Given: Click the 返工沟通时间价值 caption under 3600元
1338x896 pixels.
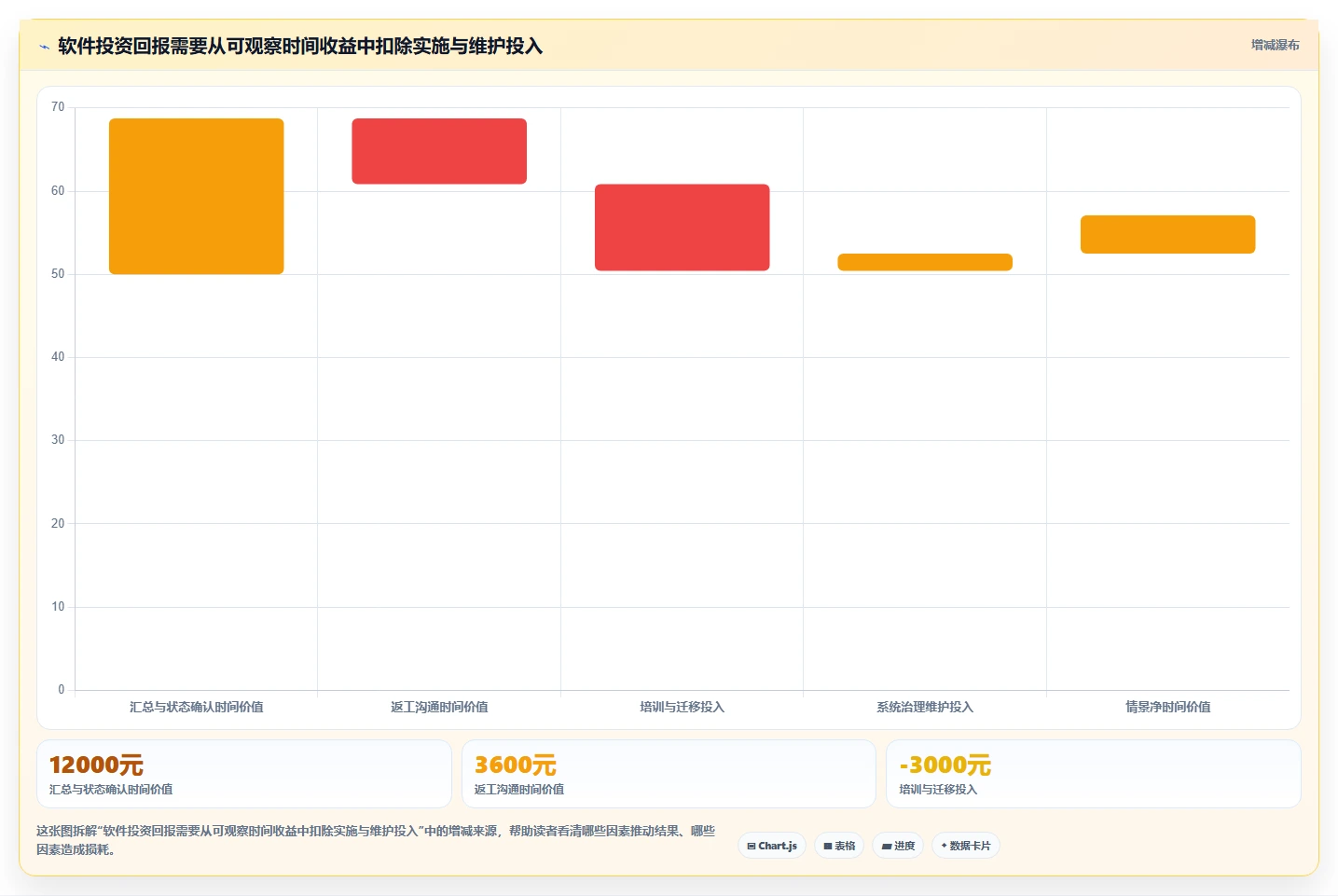Looking at the screenshot, I should 519,790.
